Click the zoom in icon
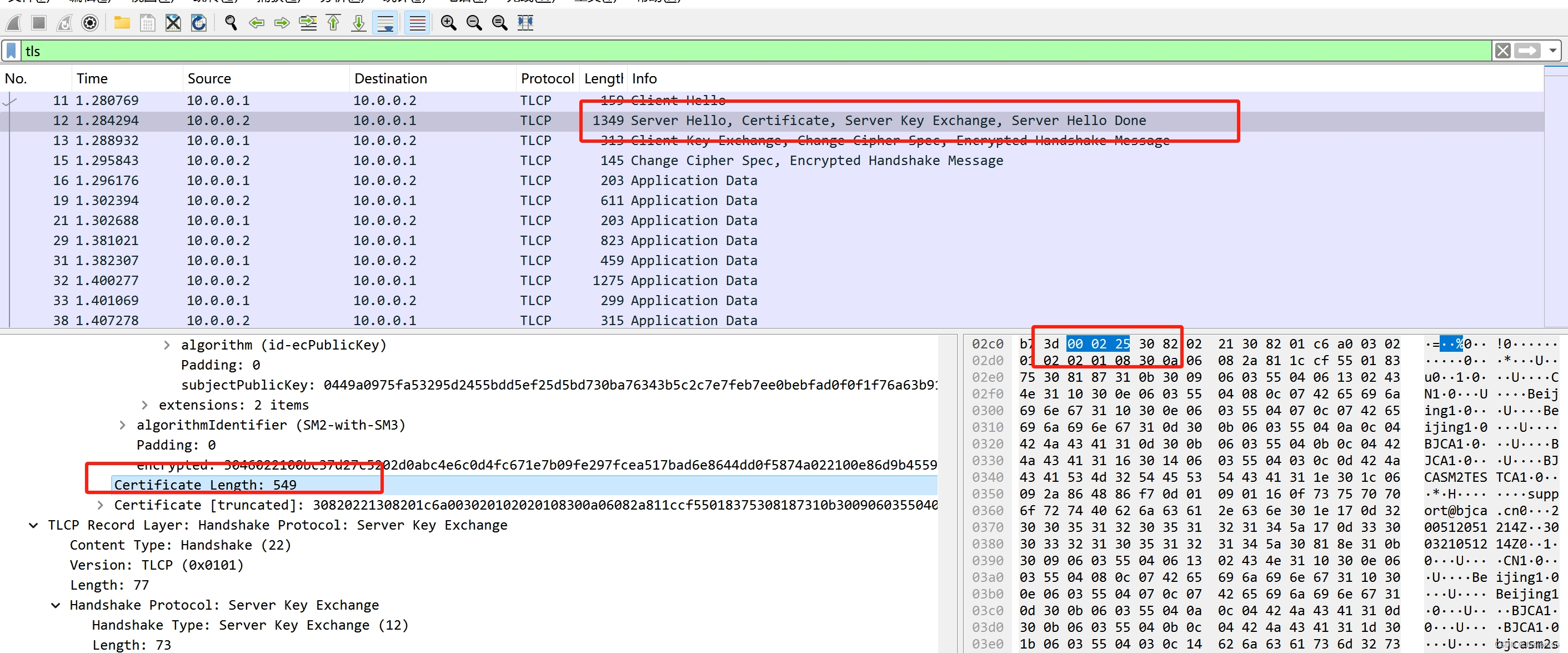Viewport: 1568px width, 653px height. [x=448, y=23]
